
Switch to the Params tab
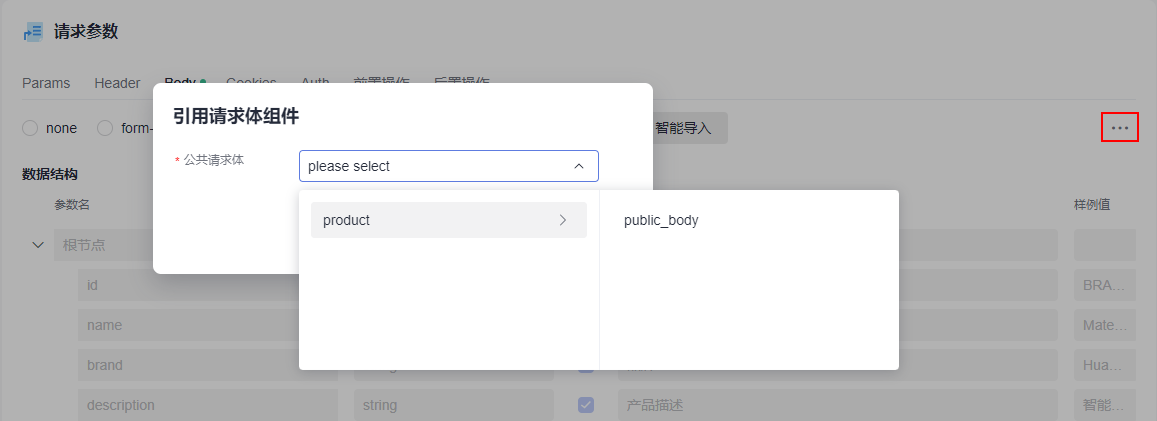click(x=46, y=83)
